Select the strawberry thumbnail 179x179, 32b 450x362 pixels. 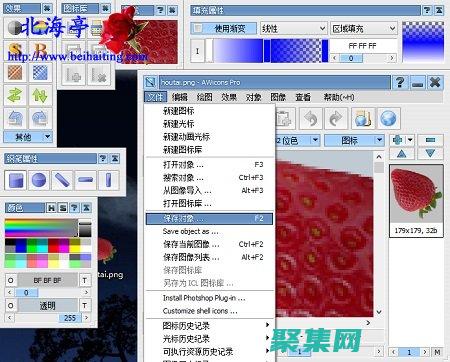pyautogui.click(x=416, y=200)
